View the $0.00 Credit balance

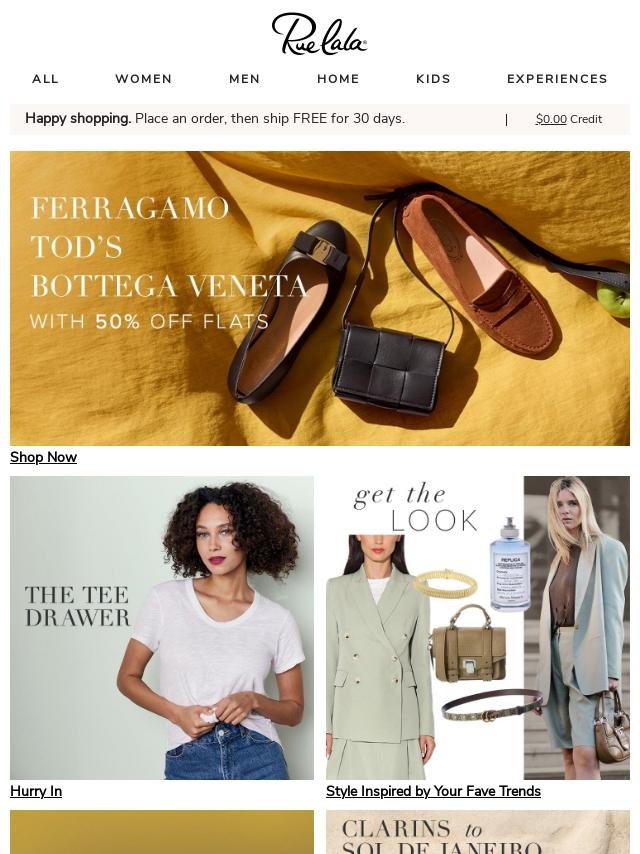pos(569,119)
